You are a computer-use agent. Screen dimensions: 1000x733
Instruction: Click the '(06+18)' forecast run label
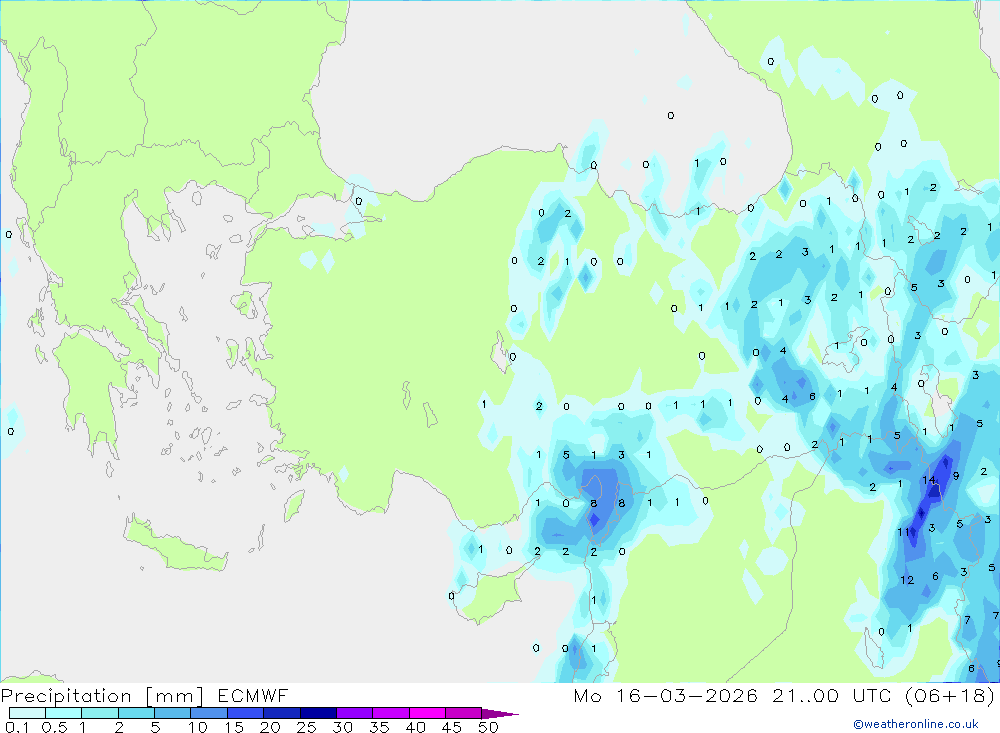click(x=950, y=695)
